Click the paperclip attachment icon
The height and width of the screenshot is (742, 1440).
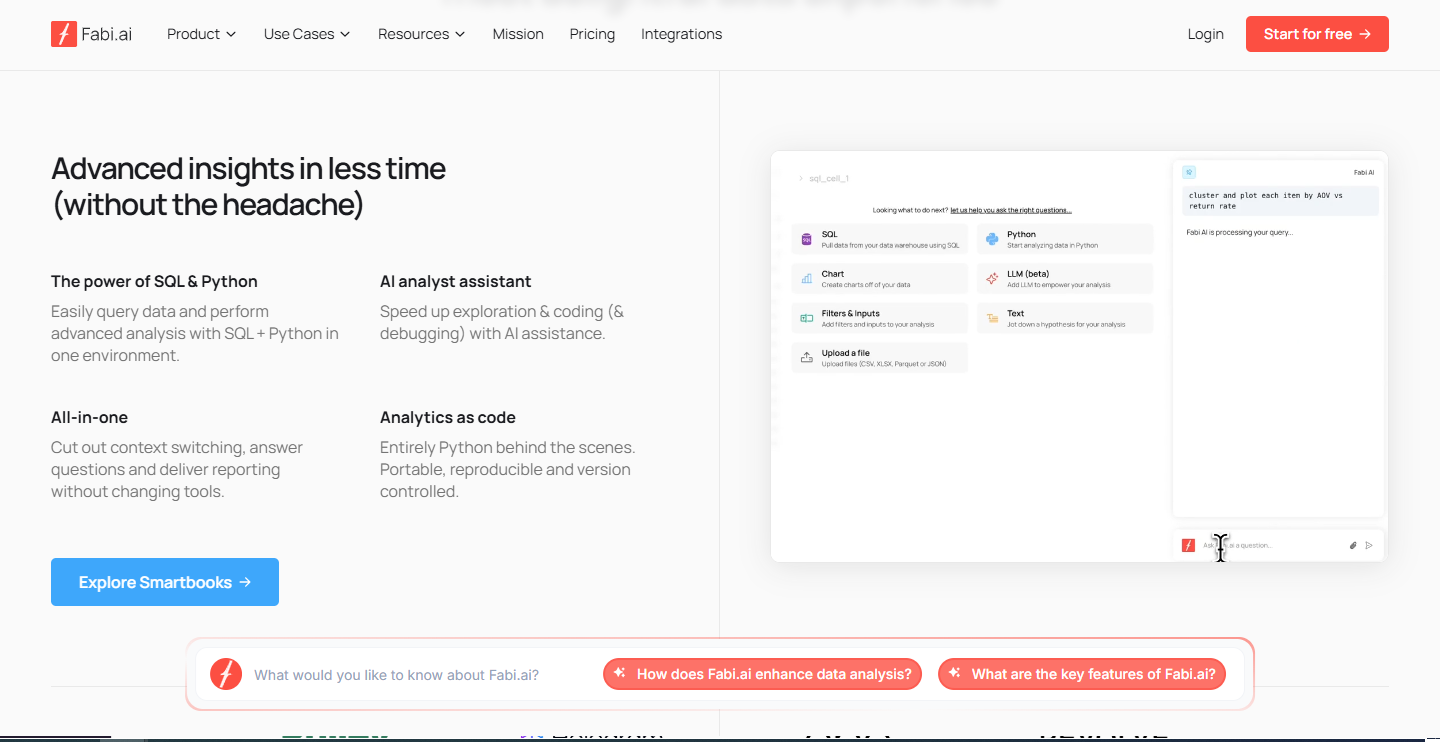click(x=1353, y=545)
